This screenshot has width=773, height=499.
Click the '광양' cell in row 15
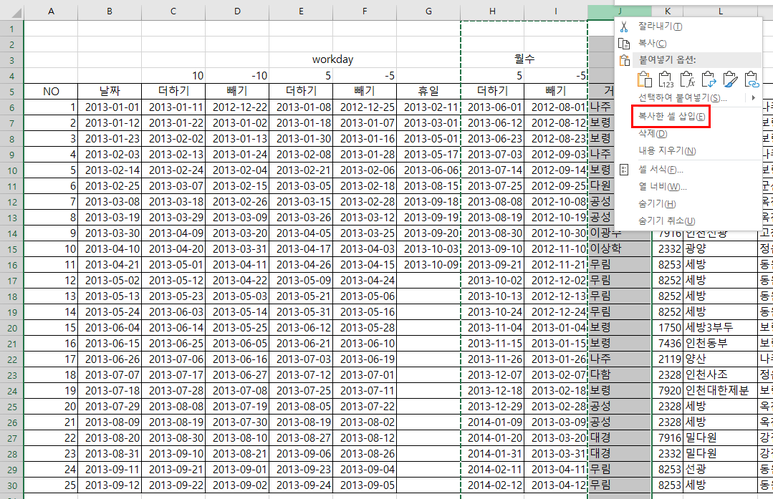[720, 249]
